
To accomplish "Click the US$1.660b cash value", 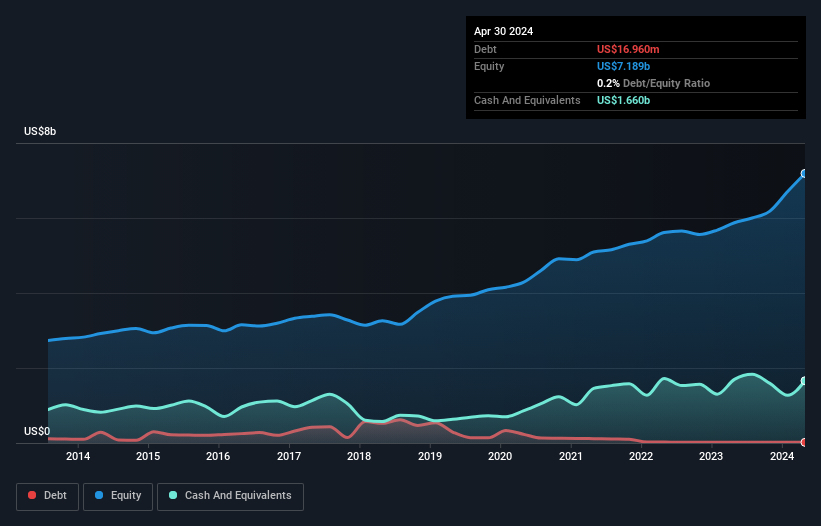I will click(623, 100).
